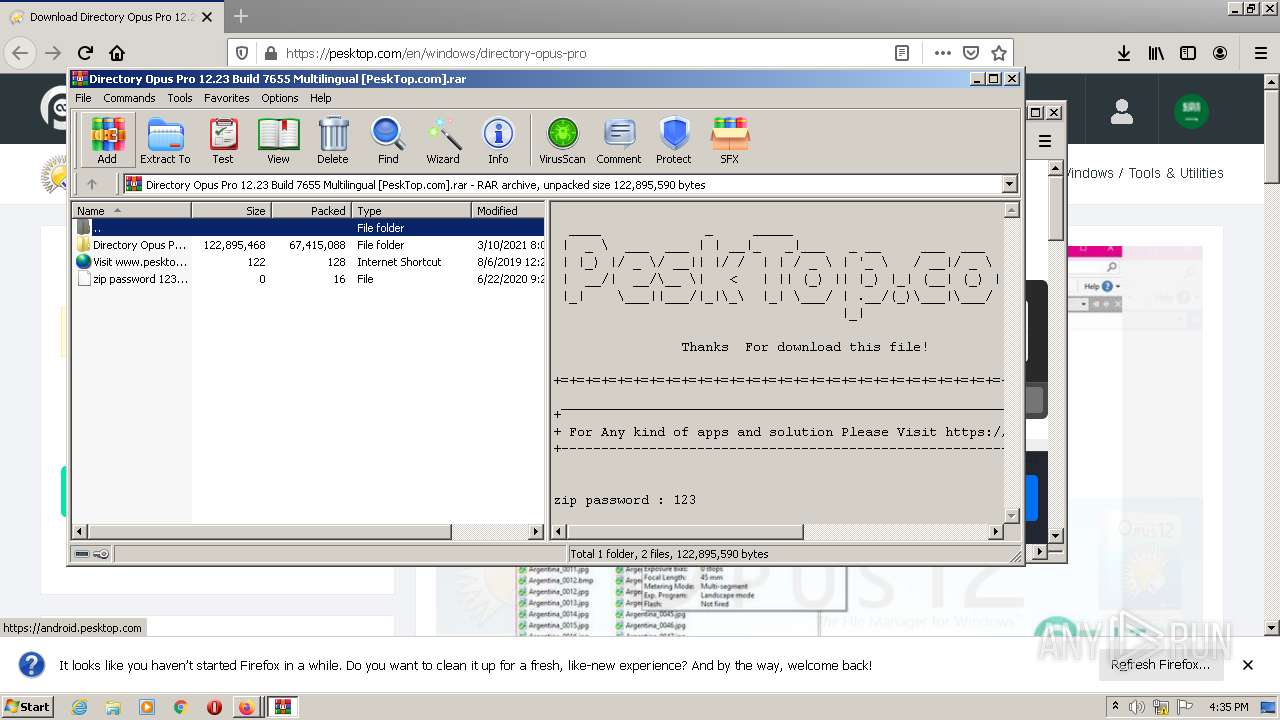Viewport: 1280px width, 720px height.
Task: Click Firefox reload page icon
Action: [85, 53]
